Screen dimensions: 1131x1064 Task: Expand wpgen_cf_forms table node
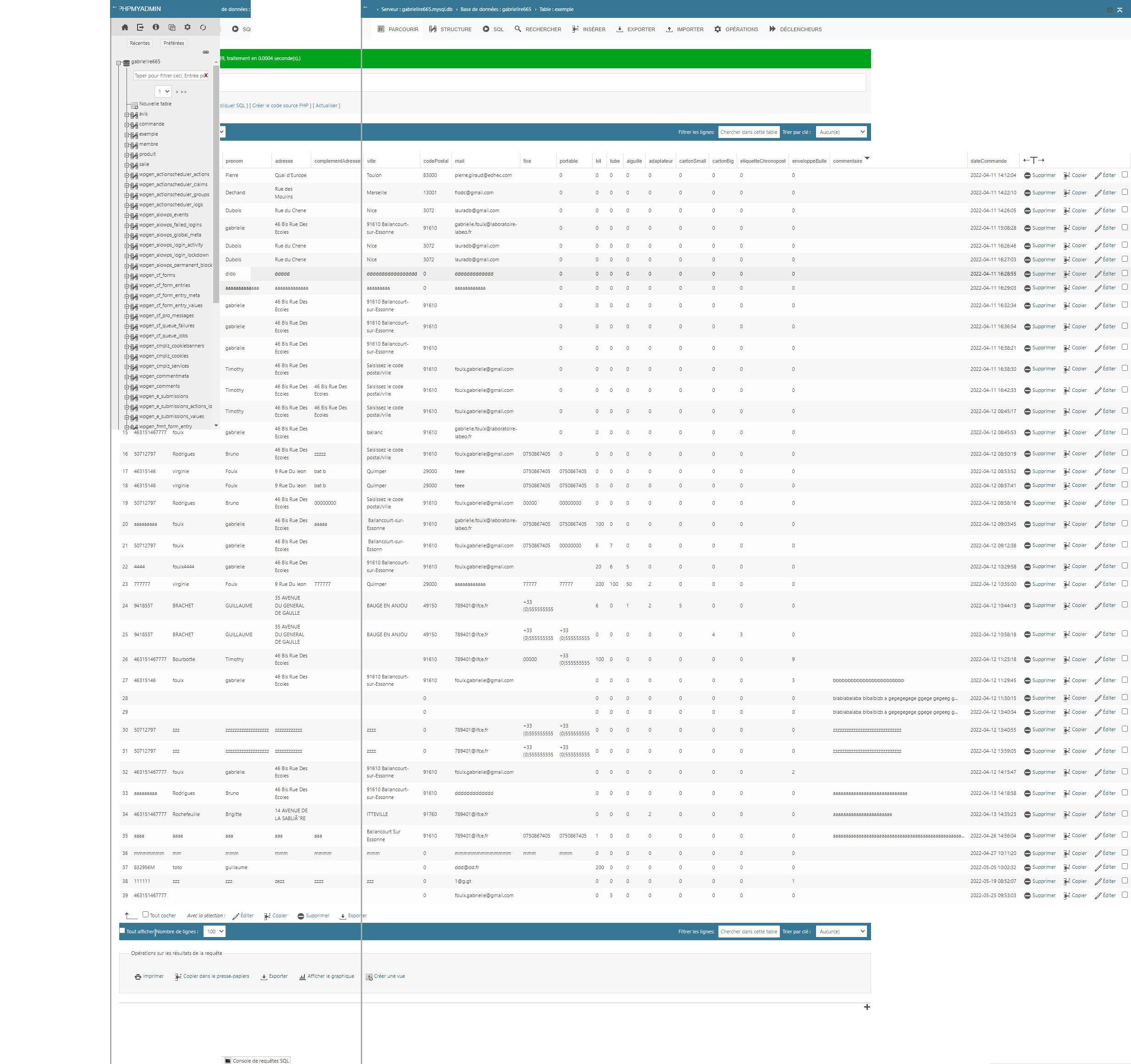click(127, 276)
